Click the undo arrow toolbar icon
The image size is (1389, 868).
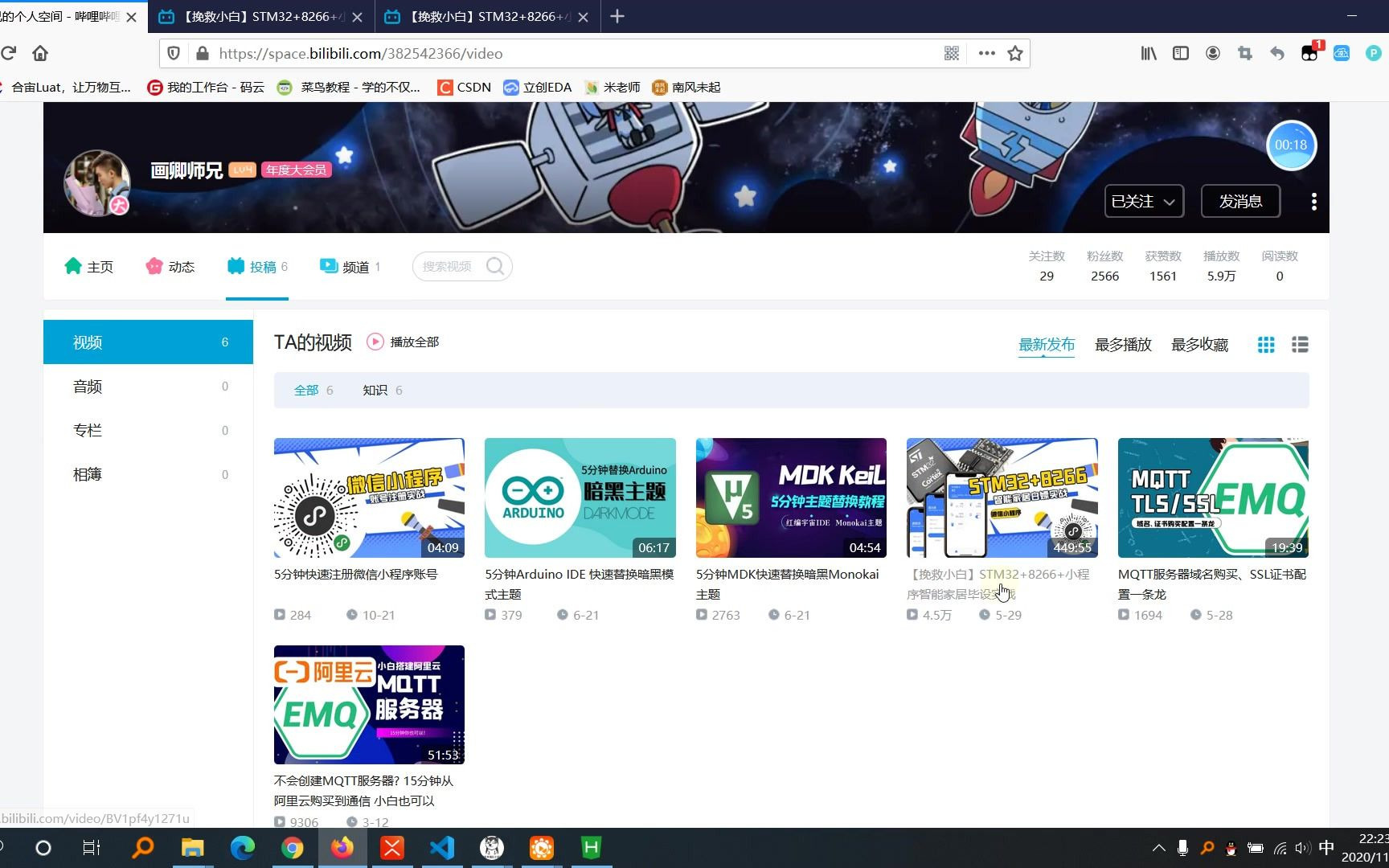[x=1277, y=53]
